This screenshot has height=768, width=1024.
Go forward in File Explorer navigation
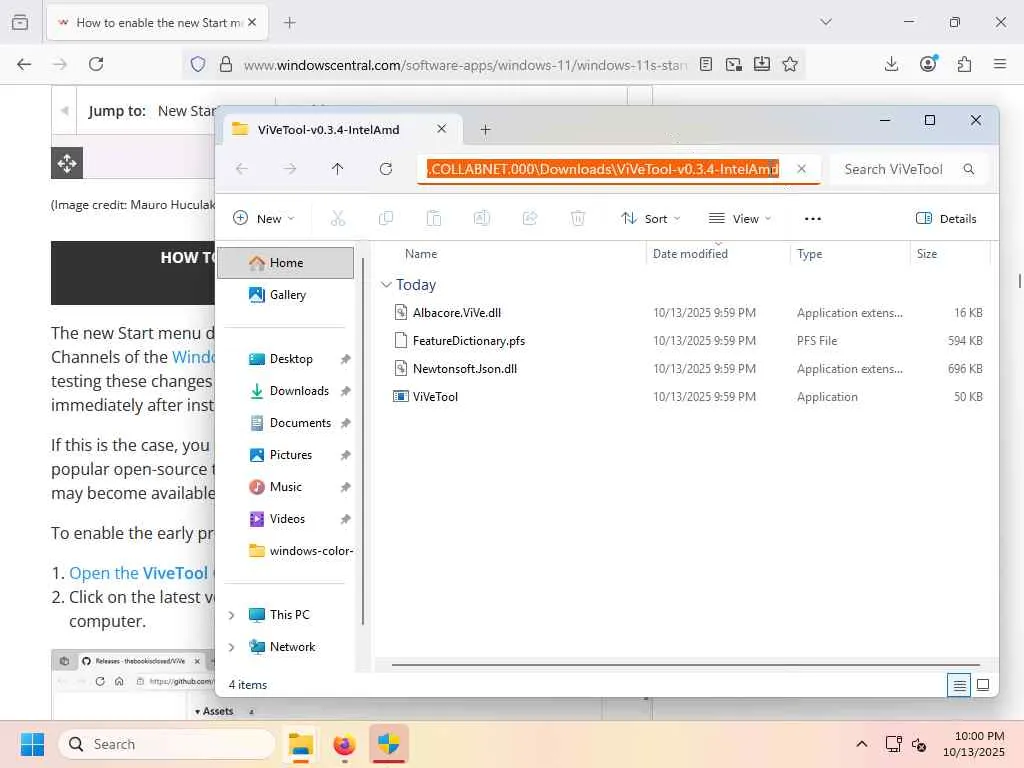(290, 169)
